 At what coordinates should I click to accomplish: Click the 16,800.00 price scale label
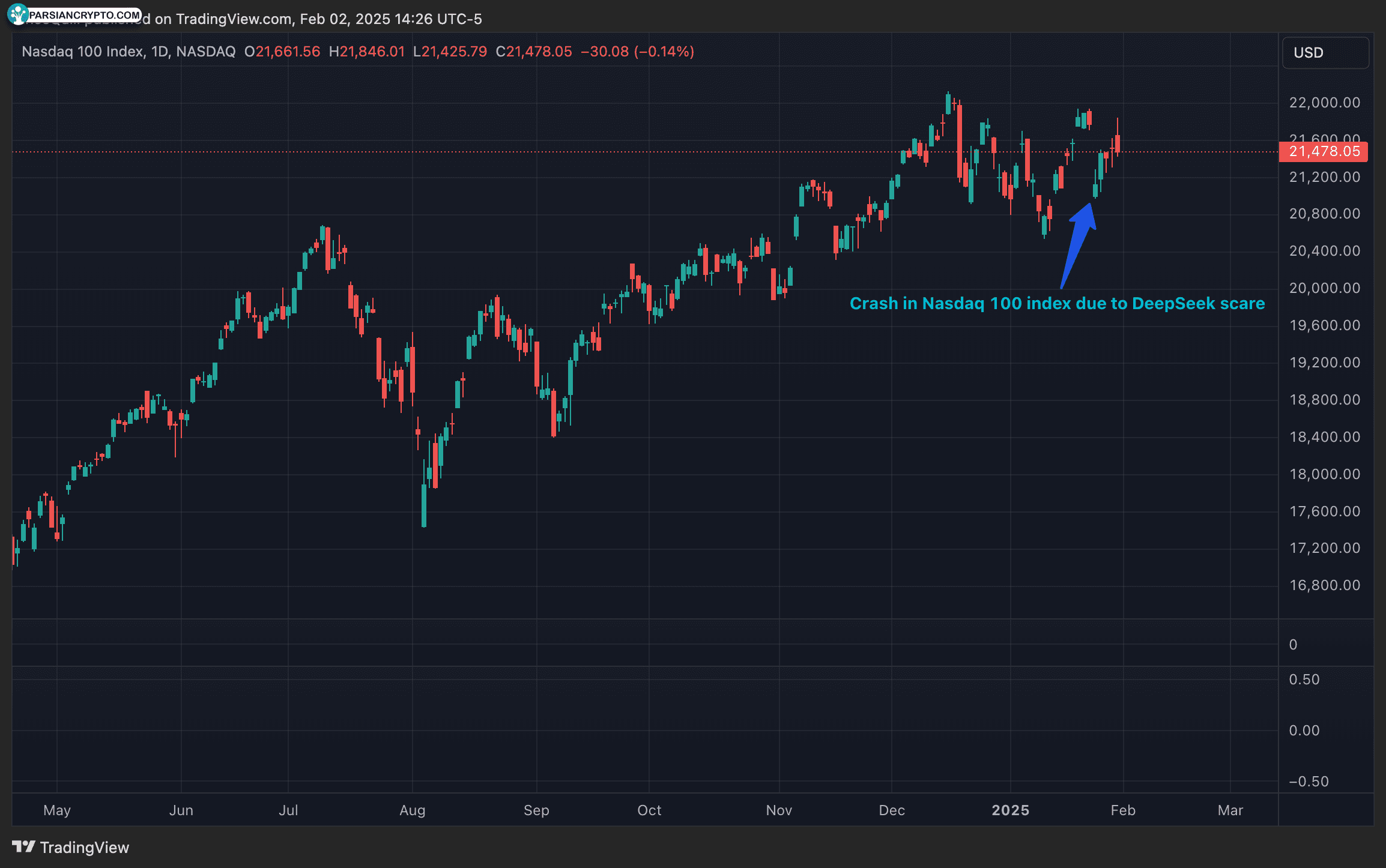coord(1325,585)
